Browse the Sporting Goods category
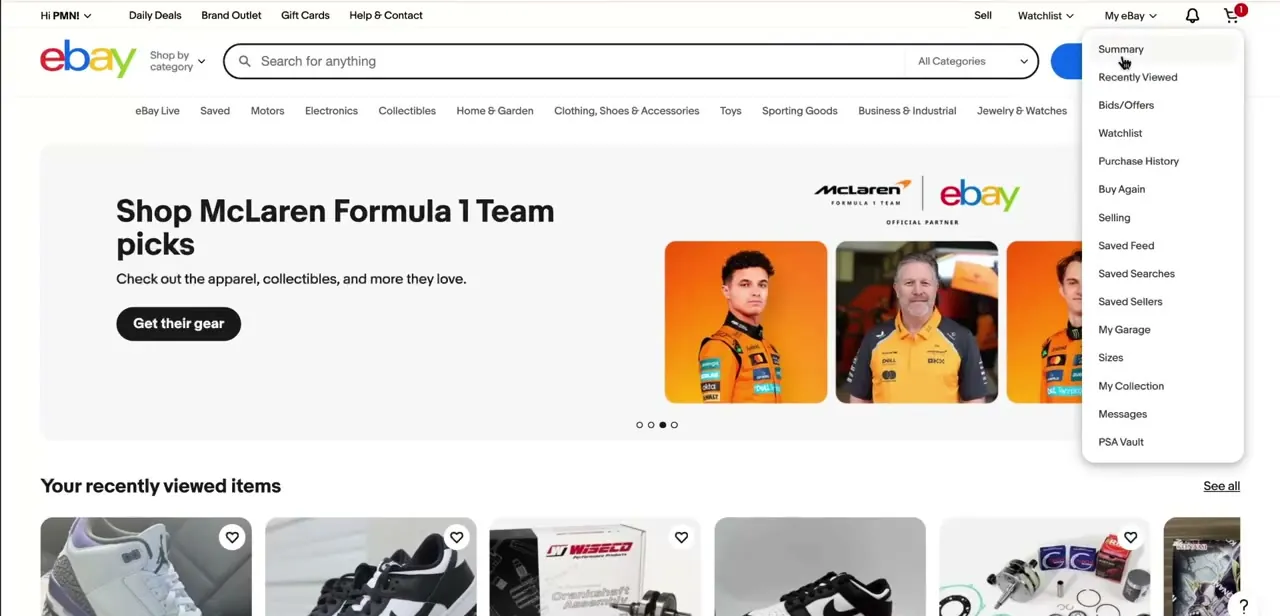The width and height of the screenshot is (1280, 616). click(799, 111)
